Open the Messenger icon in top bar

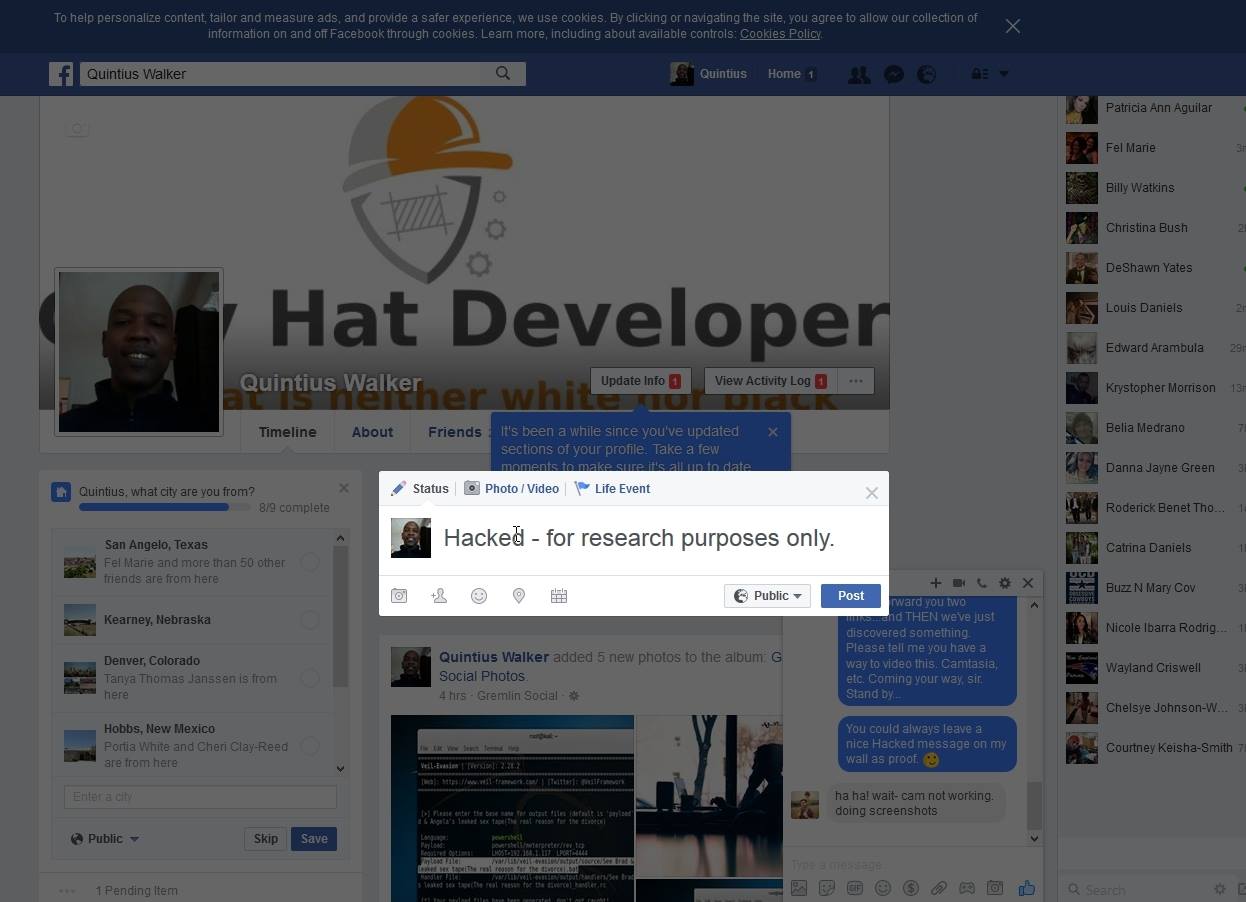tap(894, 74)
